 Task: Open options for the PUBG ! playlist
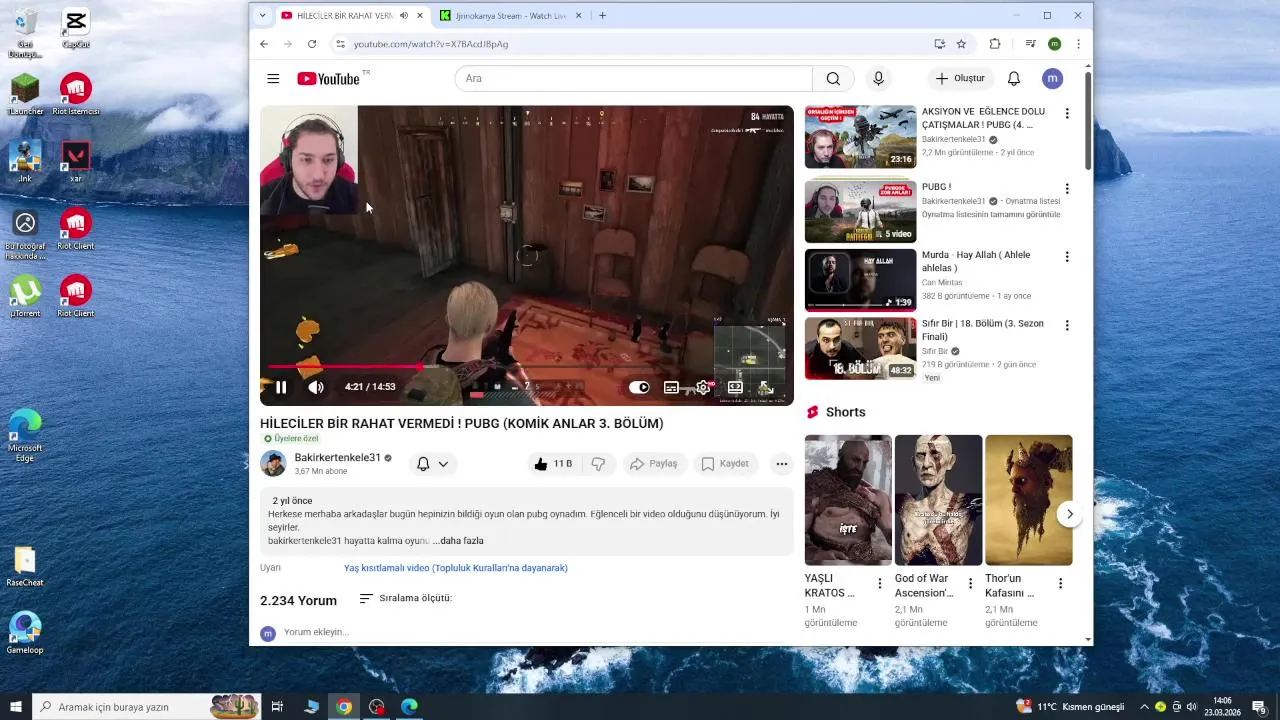point(1067,189)
